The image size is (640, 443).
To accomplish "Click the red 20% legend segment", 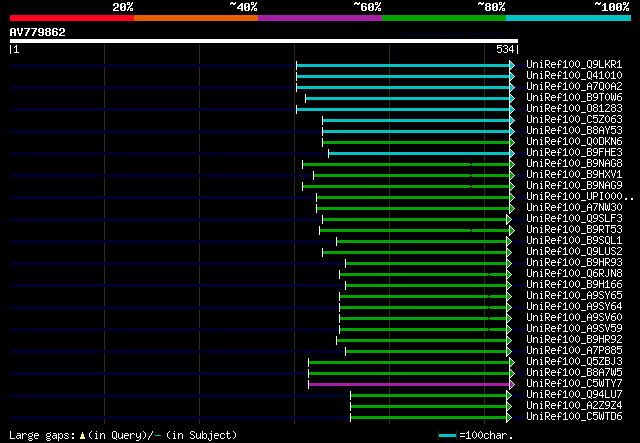I will point(72,18).
